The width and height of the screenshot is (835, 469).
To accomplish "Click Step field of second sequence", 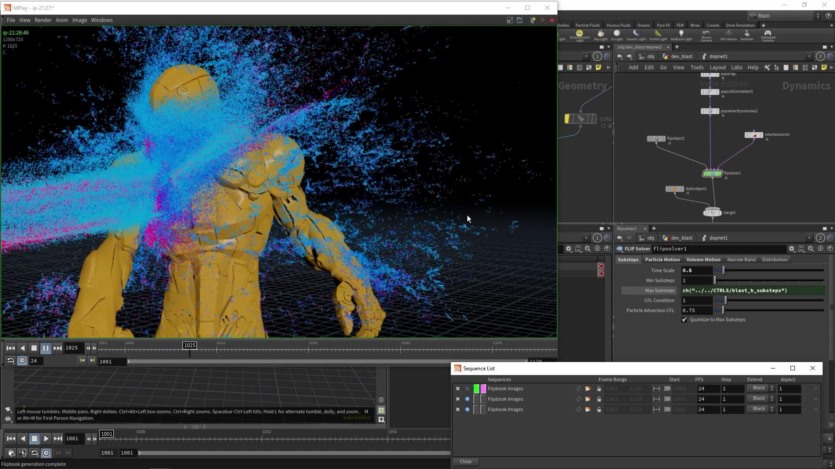I will click(732, 399).
